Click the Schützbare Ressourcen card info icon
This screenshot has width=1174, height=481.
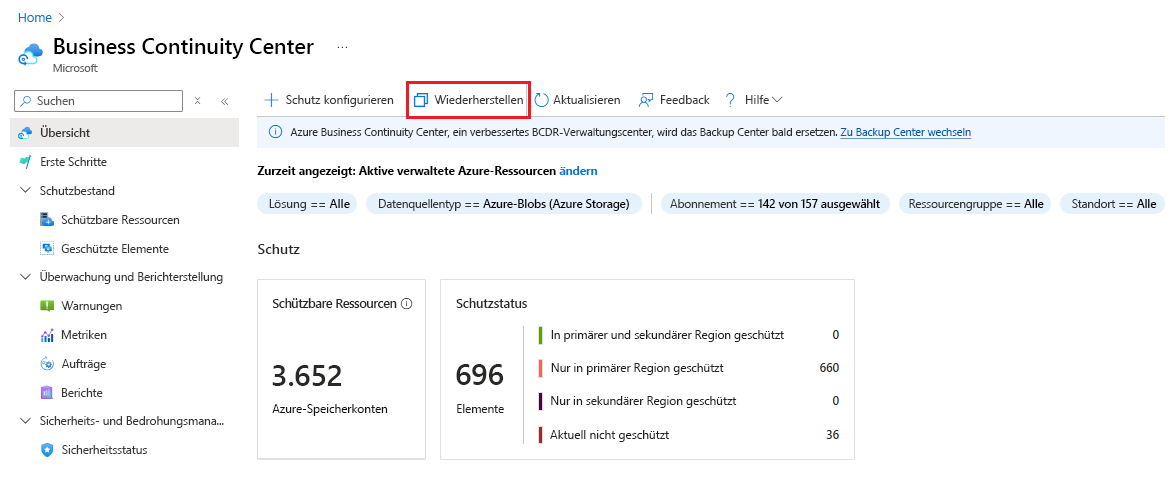coord(407,303)
